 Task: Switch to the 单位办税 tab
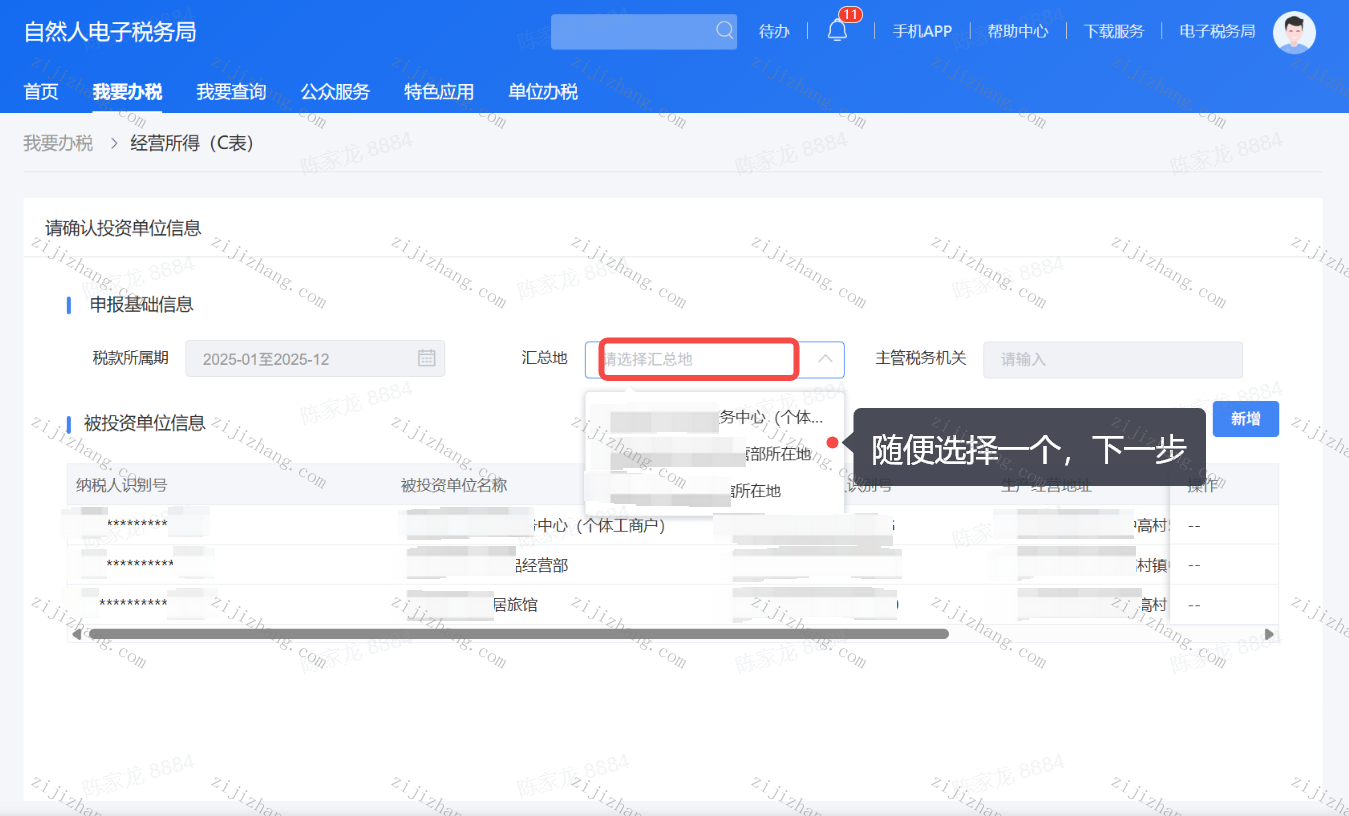542,91
